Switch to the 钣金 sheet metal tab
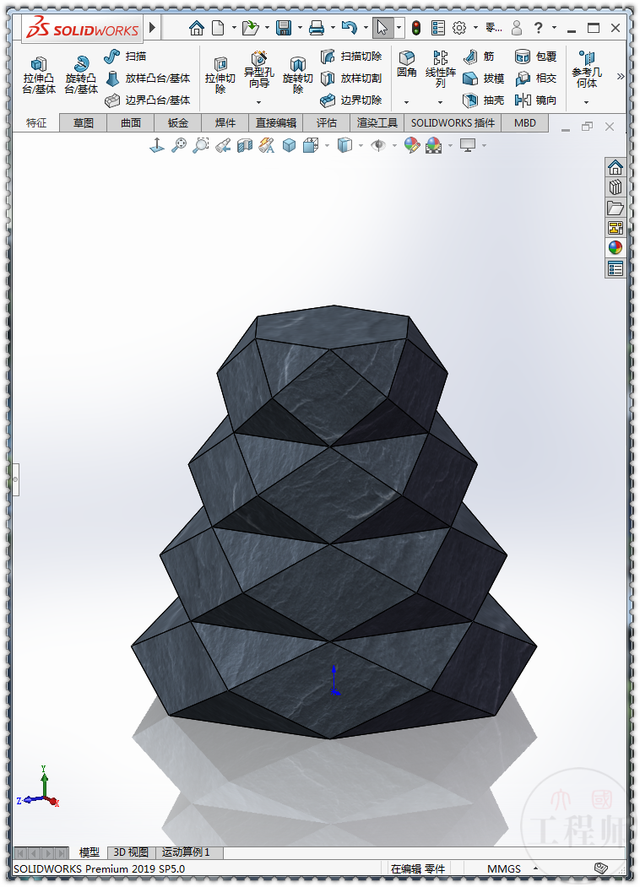 178,123
